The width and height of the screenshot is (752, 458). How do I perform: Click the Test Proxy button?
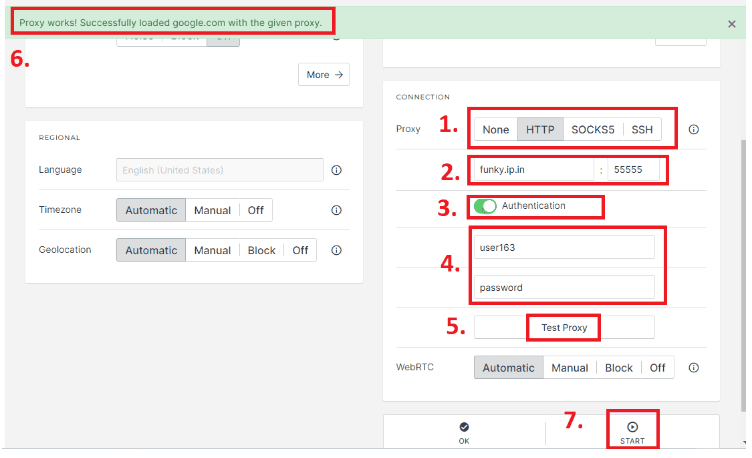564,327
